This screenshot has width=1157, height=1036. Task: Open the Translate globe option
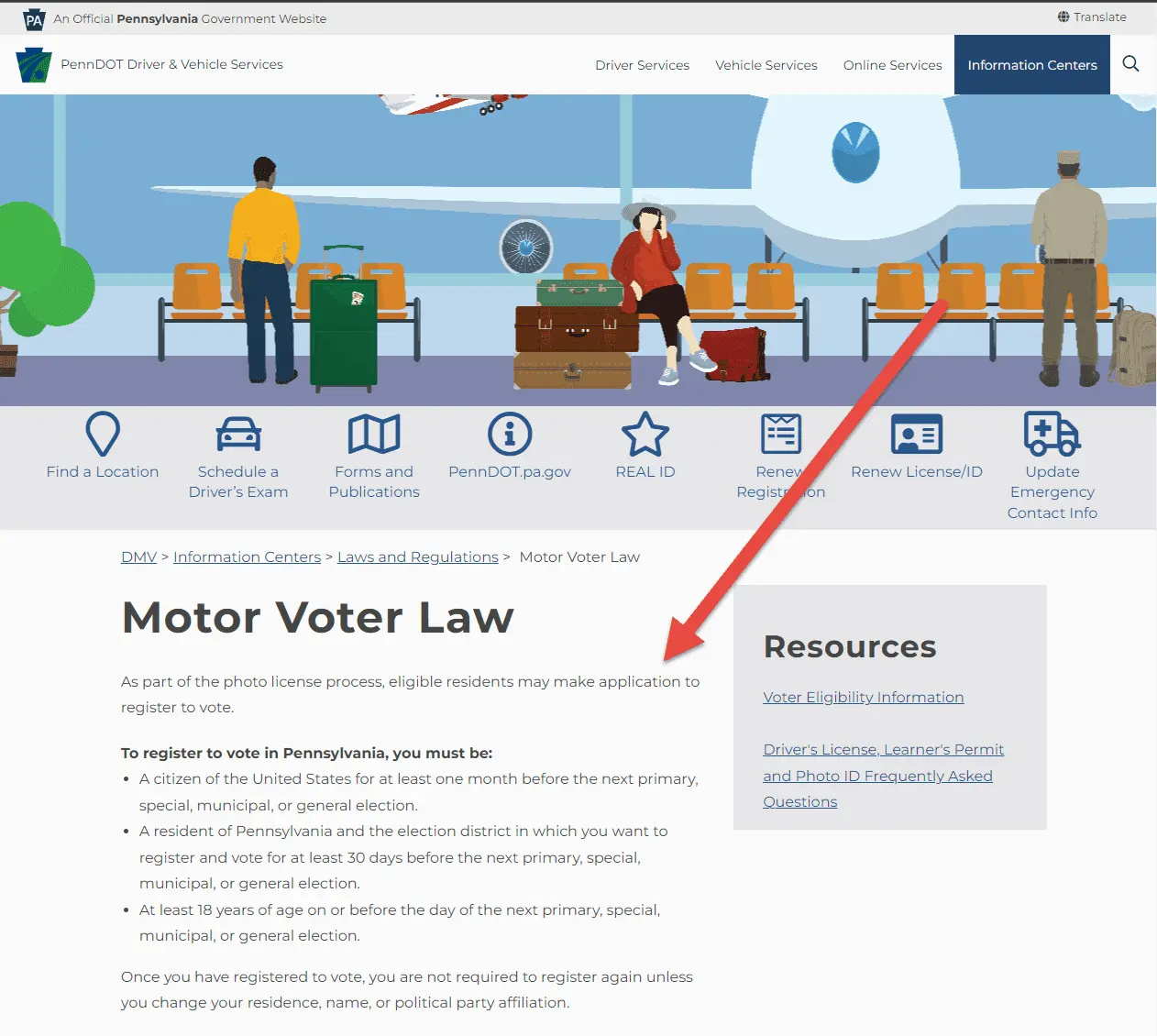point(1092,17)
